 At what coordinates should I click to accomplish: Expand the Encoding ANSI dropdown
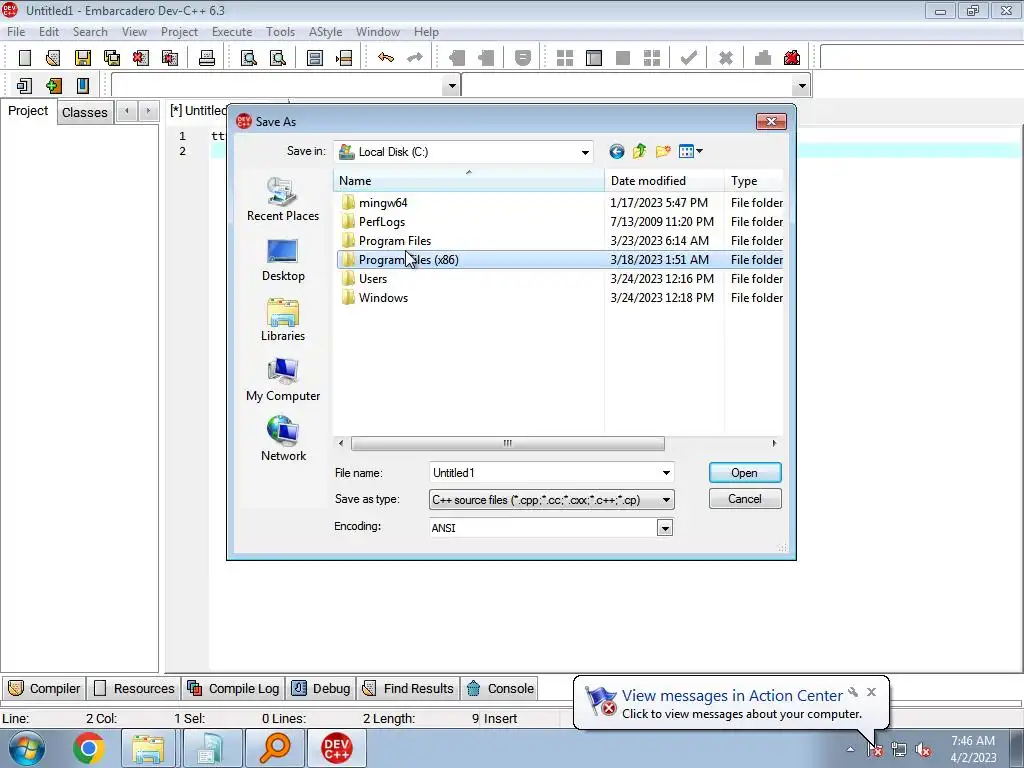(x=665, y=528)
